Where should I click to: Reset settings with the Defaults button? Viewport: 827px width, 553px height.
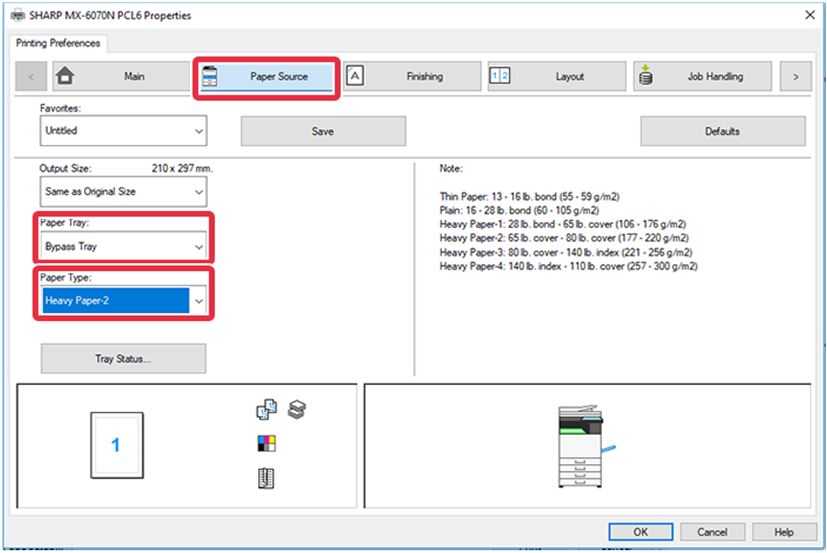(x=722, y=131)
